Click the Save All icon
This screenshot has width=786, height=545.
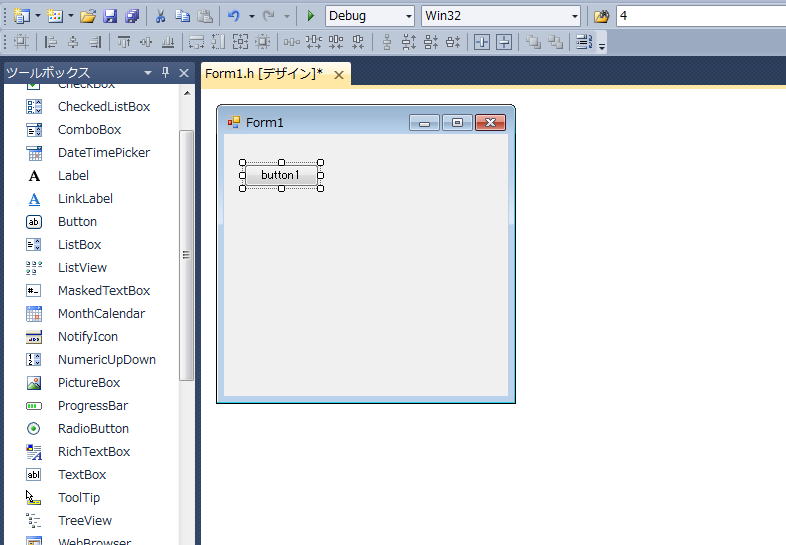coord(131,16)
